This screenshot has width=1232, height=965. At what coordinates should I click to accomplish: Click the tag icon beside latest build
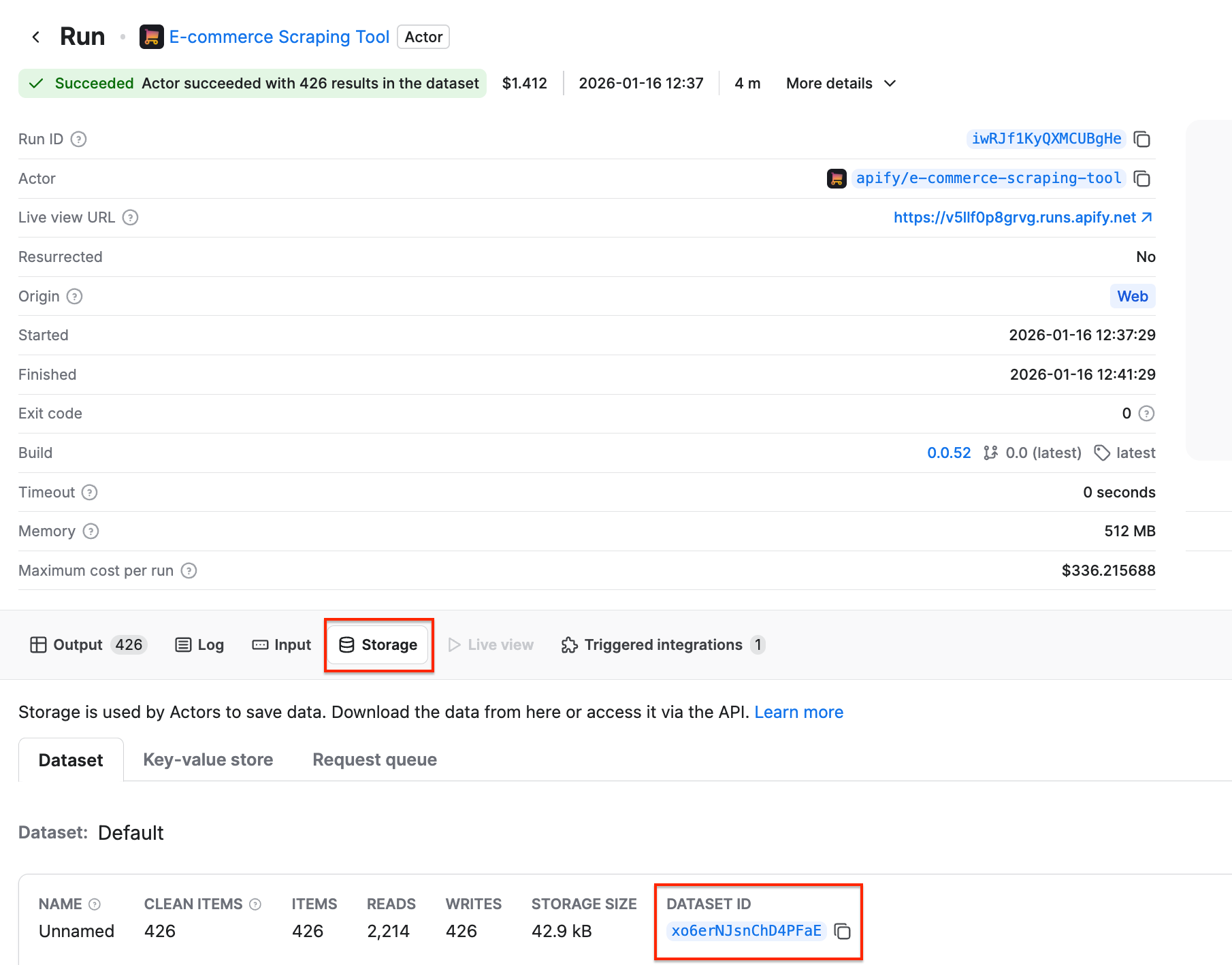tap(1103, 453)
